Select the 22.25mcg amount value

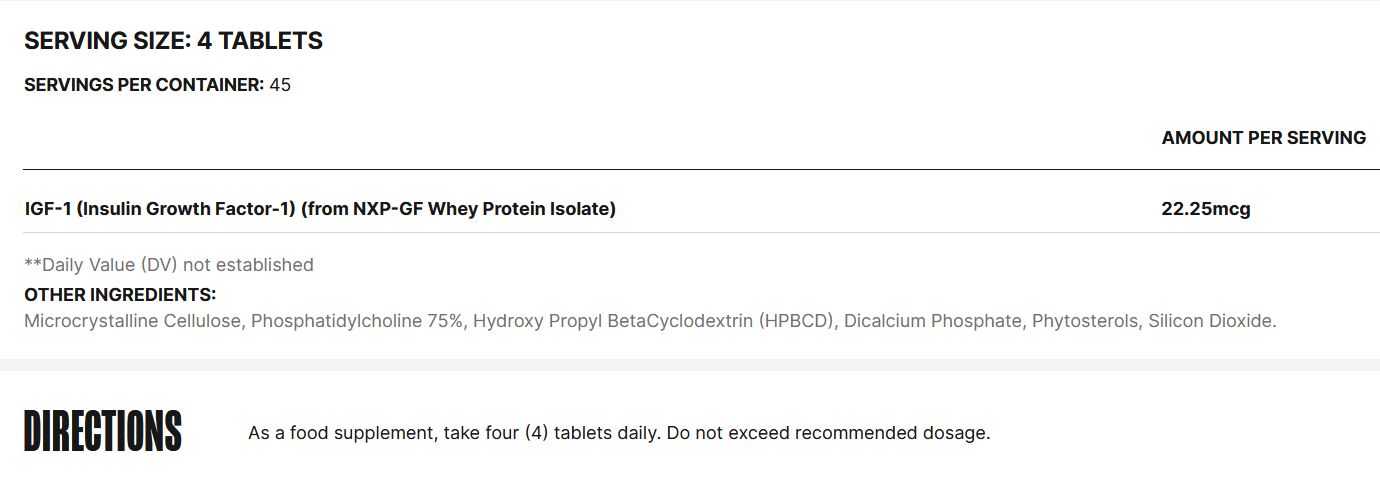[1206, 209]
